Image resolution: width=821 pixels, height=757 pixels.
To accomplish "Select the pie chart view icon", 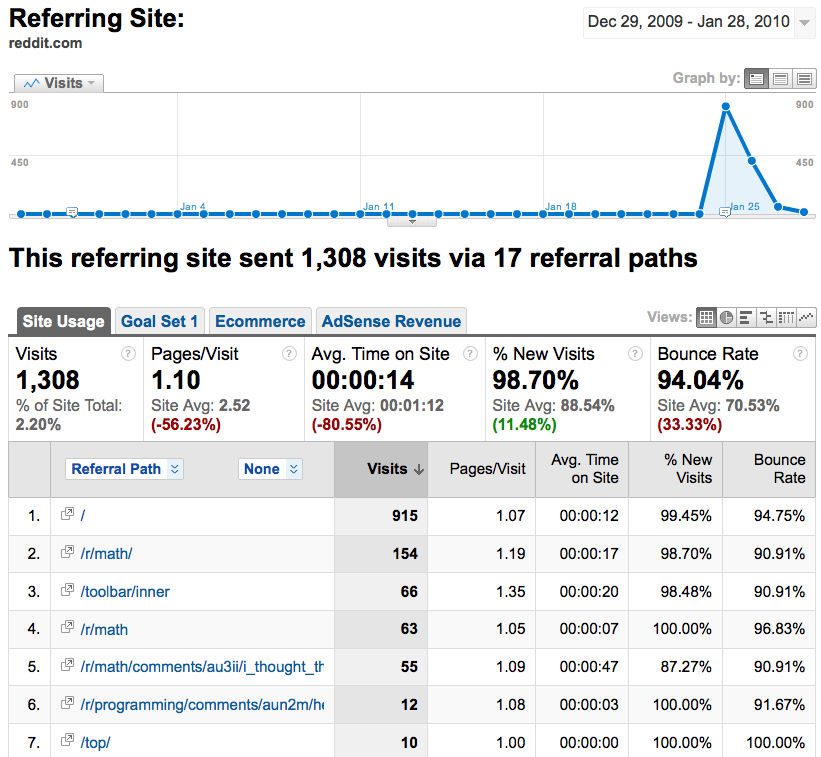I will (726, 317).
